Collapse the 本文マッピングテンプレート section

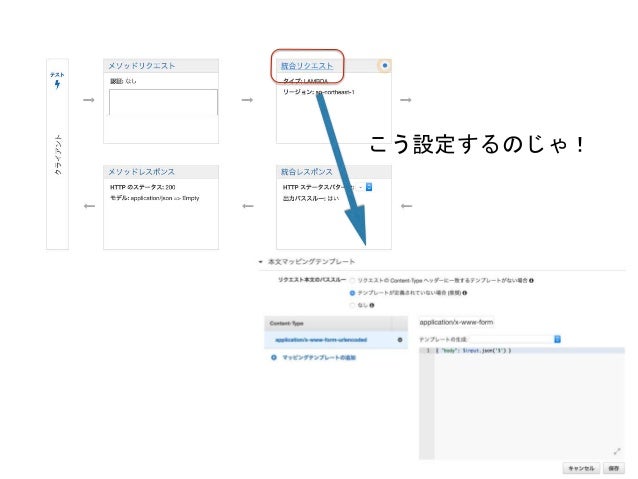point(260,262)
